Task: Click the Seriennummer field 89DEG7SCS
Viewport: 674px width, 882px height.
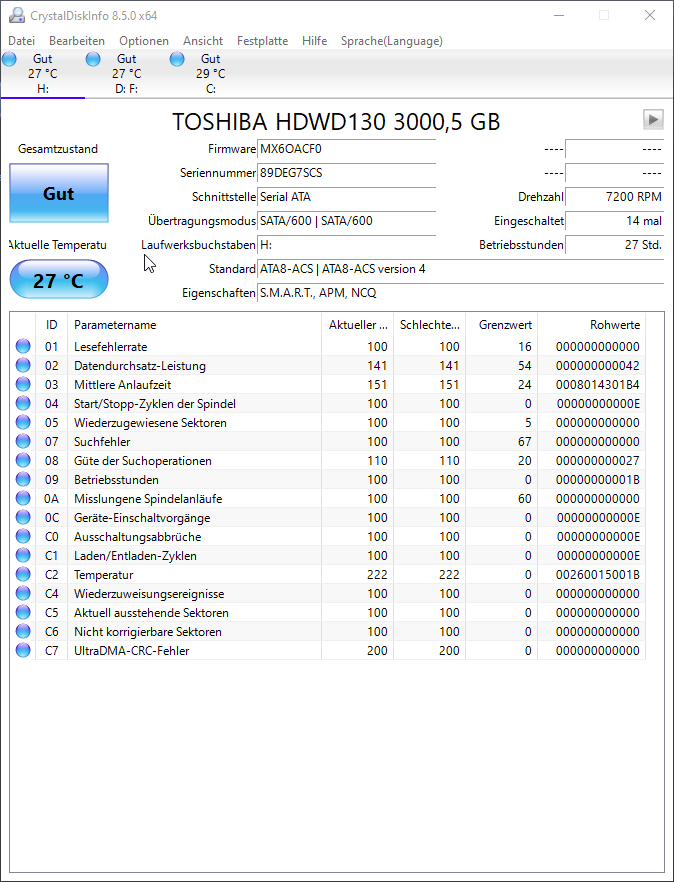Action: coord(347,173)
